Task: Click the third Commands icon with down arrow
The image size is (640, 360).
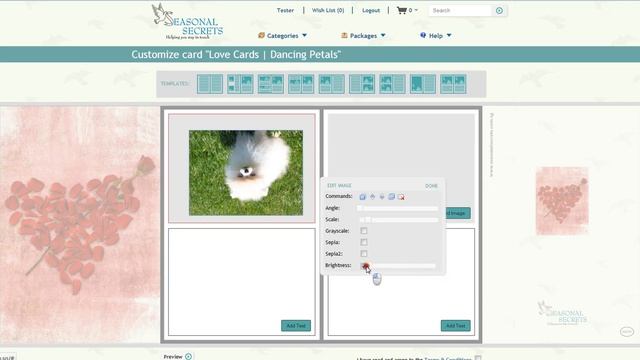Action: (x=382, y=197)
